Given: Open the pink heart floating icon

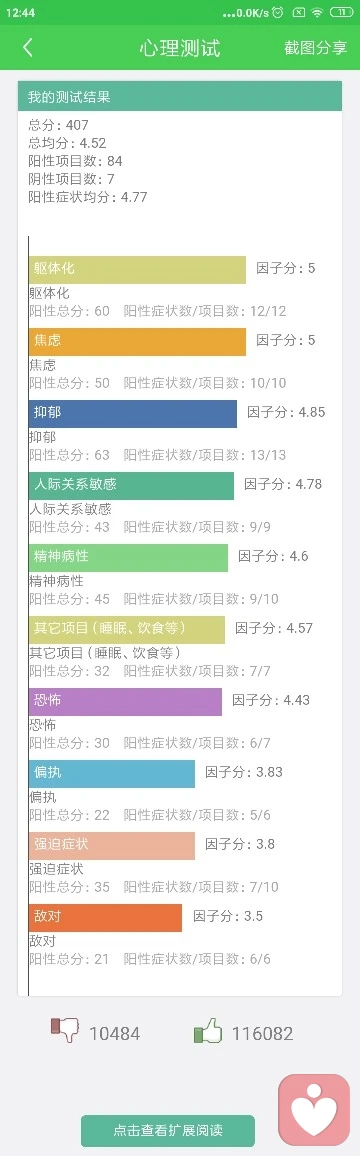Looking at the screenshot, I should (314, 1110).
